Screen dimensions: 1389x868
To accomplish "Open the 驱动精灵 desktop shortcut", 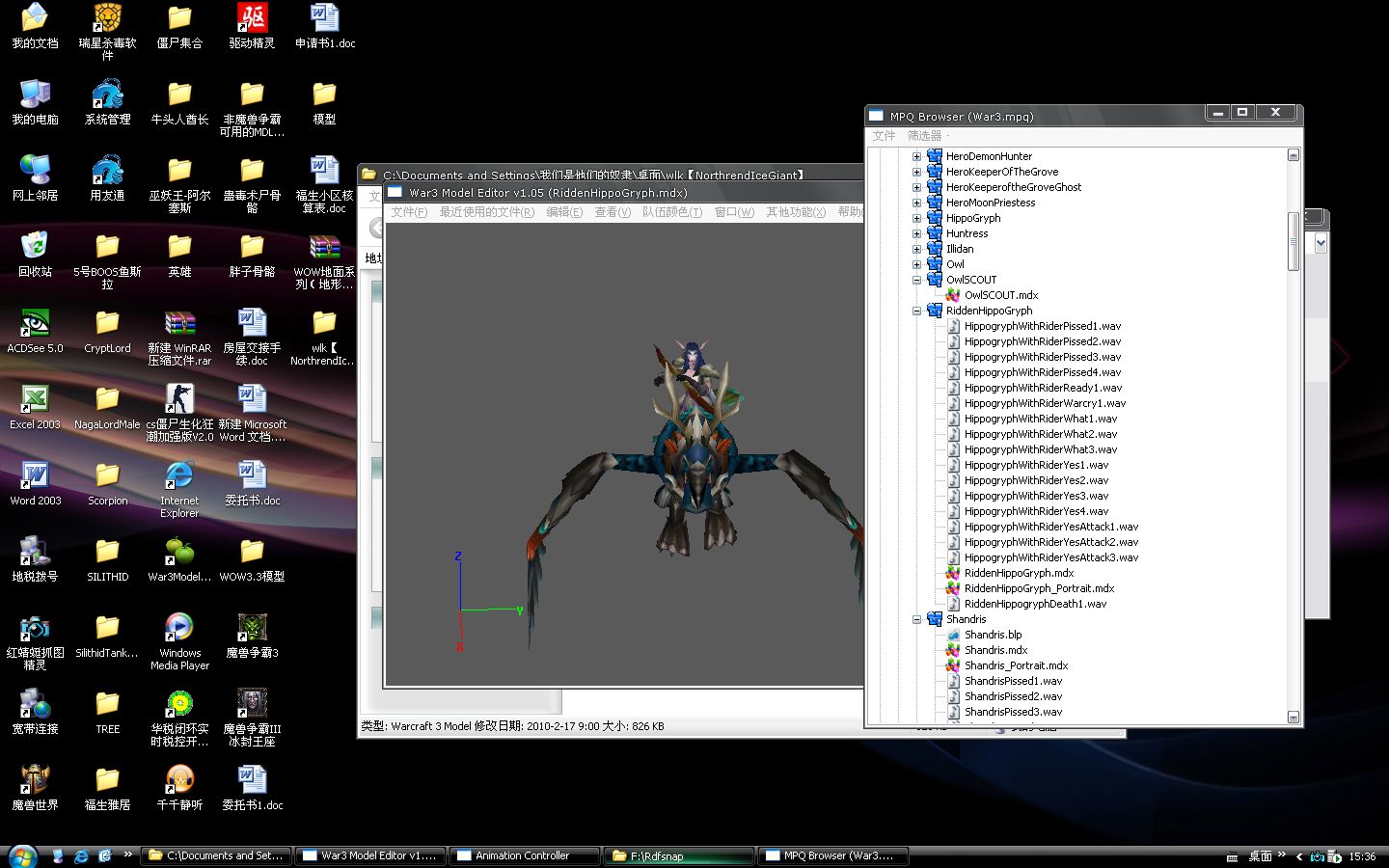I will 252,26.
